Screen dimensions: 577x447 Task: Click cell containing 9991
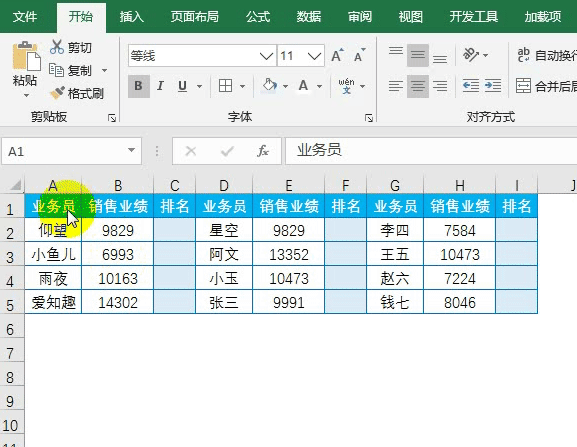289,302
